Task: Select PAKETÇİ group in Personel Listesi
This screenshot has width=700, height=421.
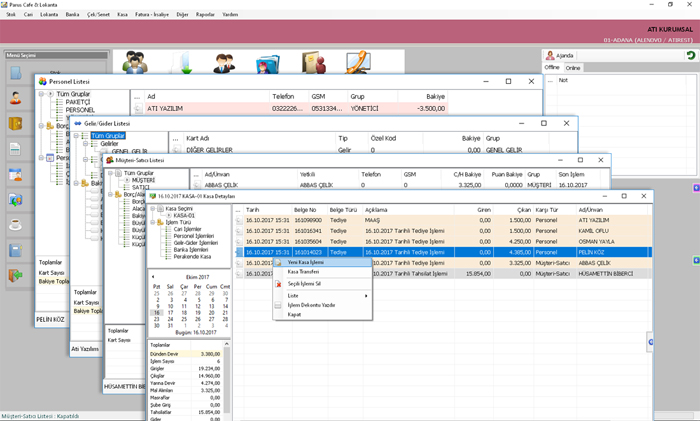Action: click(x=78, y=102)
